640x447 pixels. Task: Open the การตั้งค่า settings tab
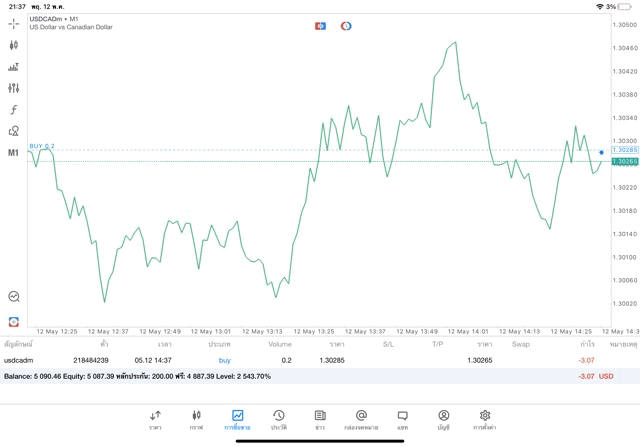tap(485, 419)
